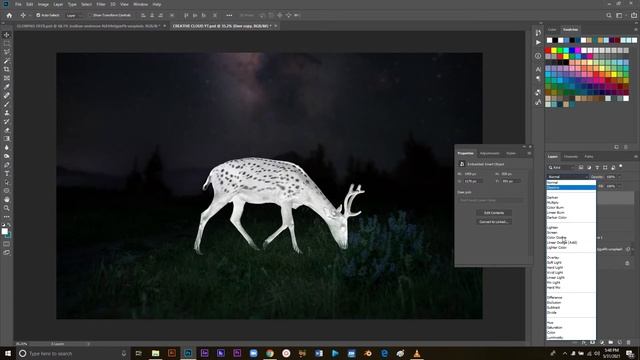
Task: Click the foreground color swatch in toolbox
Action: pos(4,231)
